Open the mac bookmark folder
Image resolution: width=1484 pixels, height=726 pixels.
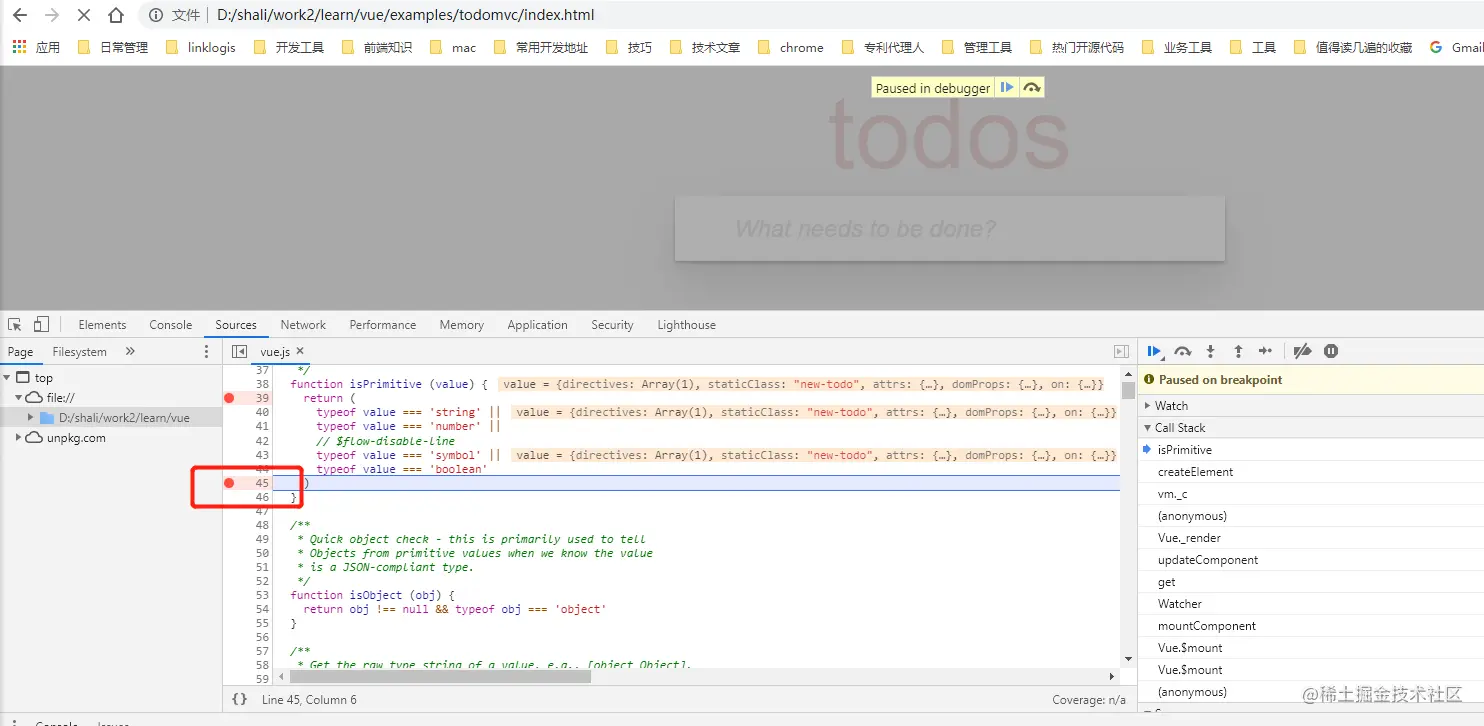[x=453, y=47]
